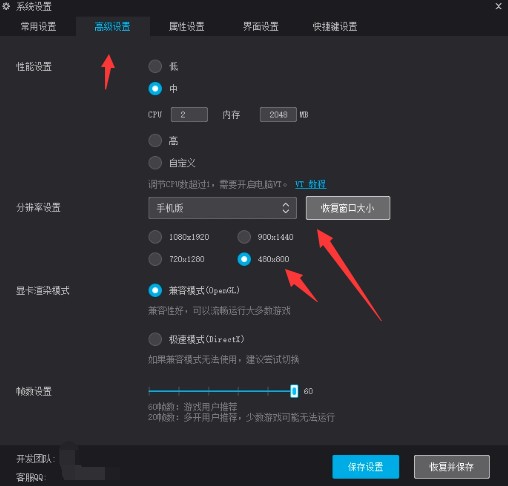Expand the 手机版 resolution dropdown
The height and width of the screenshot is (486, 508).
222,208
